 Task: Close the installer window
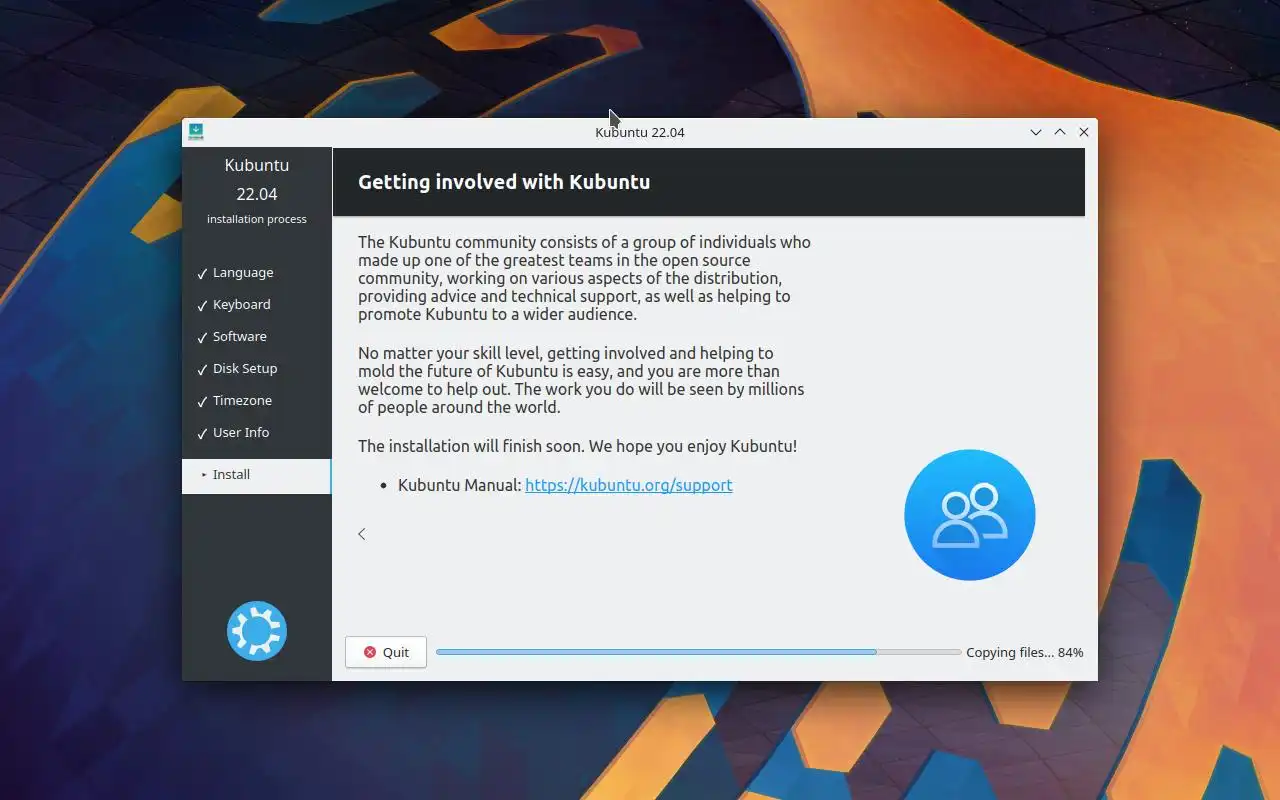(1084, 132)
